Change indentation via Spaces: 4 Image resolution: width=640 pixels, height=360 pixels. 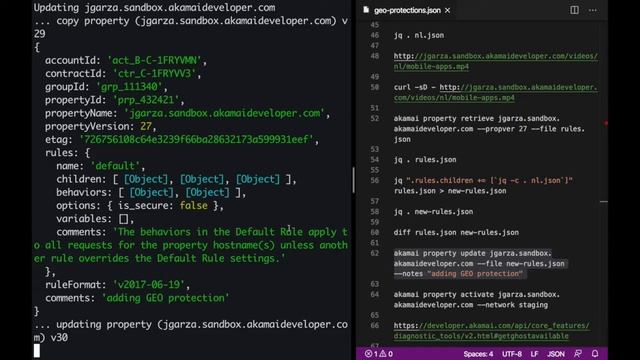(x=478, y=354)
